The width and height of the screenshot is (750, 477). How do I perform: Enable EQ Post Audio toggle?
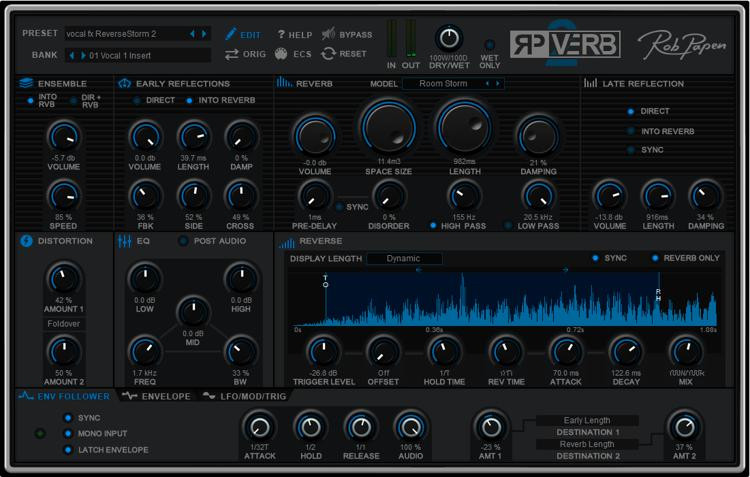coord(183,241)
